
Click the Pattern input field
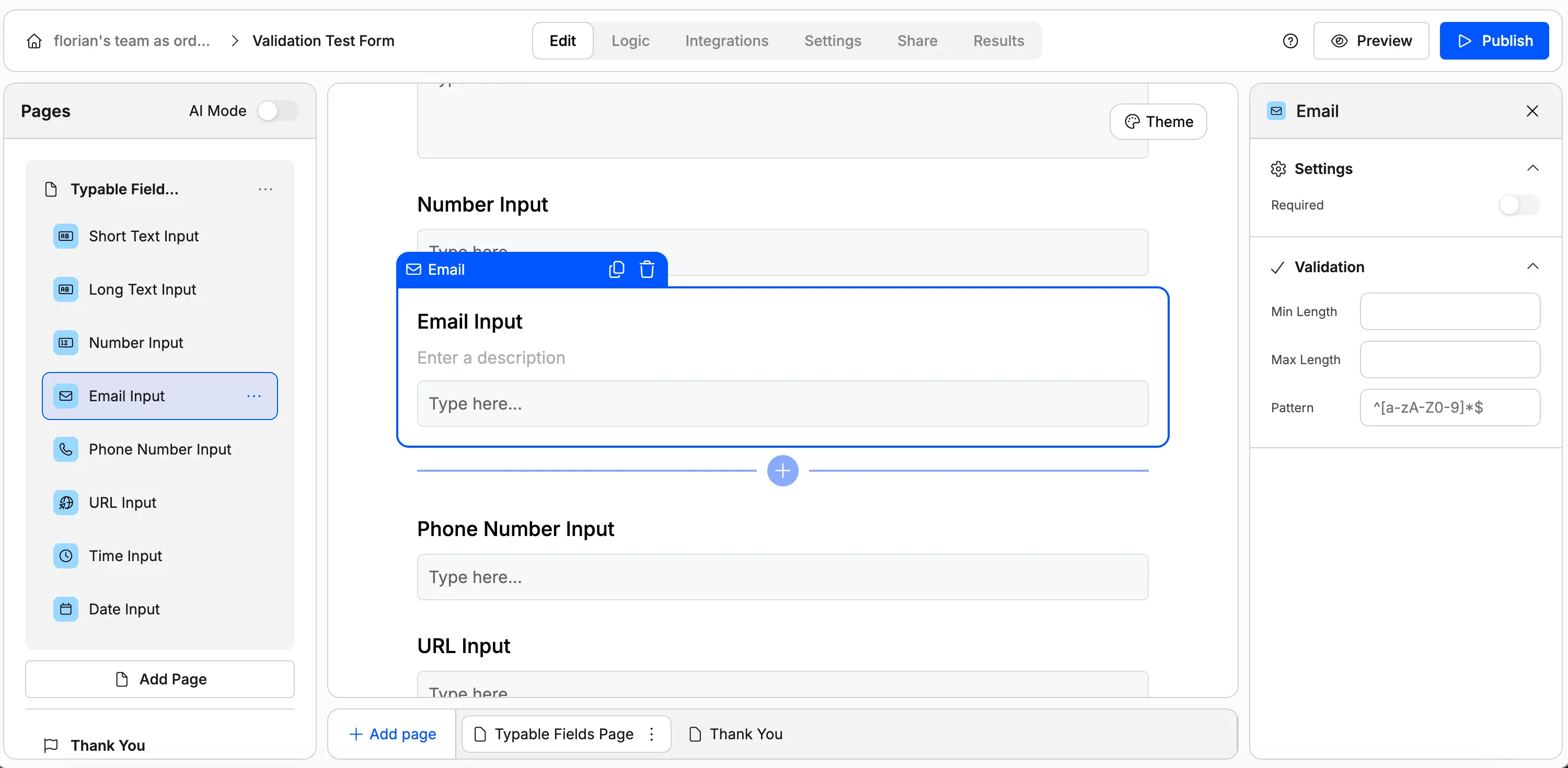point(1450,408)
